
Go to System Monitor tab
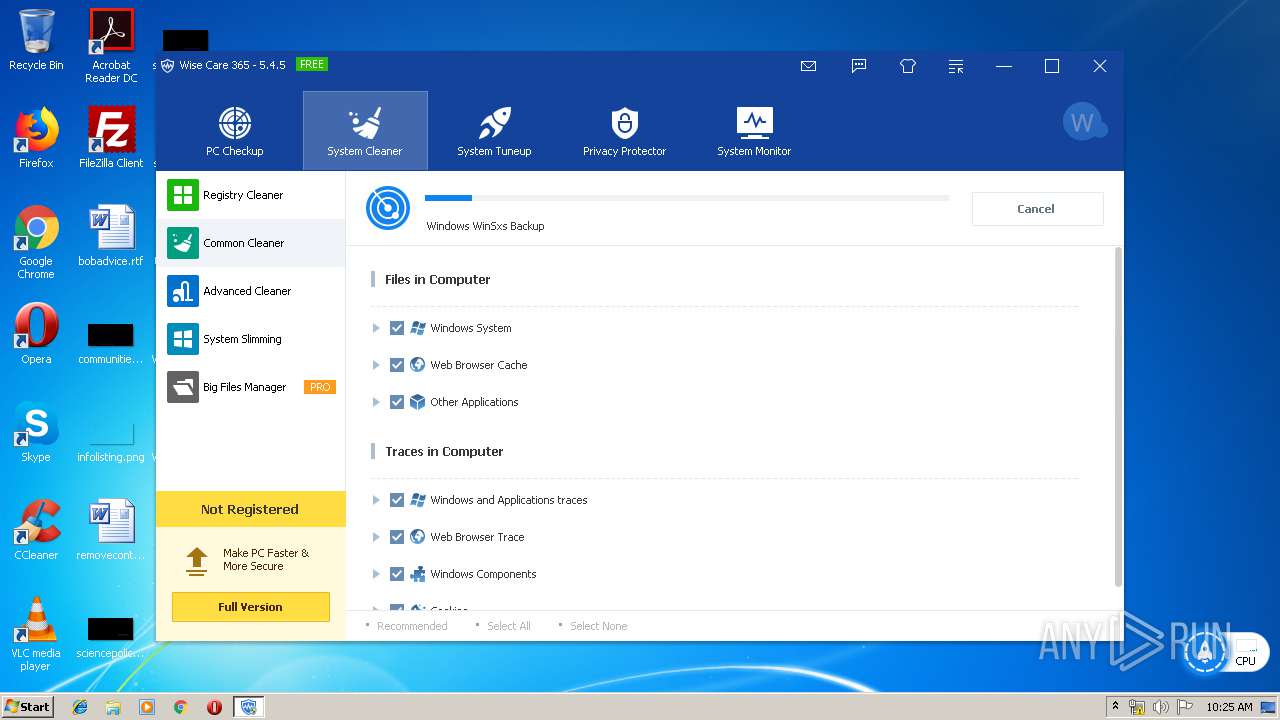point(754,131)
